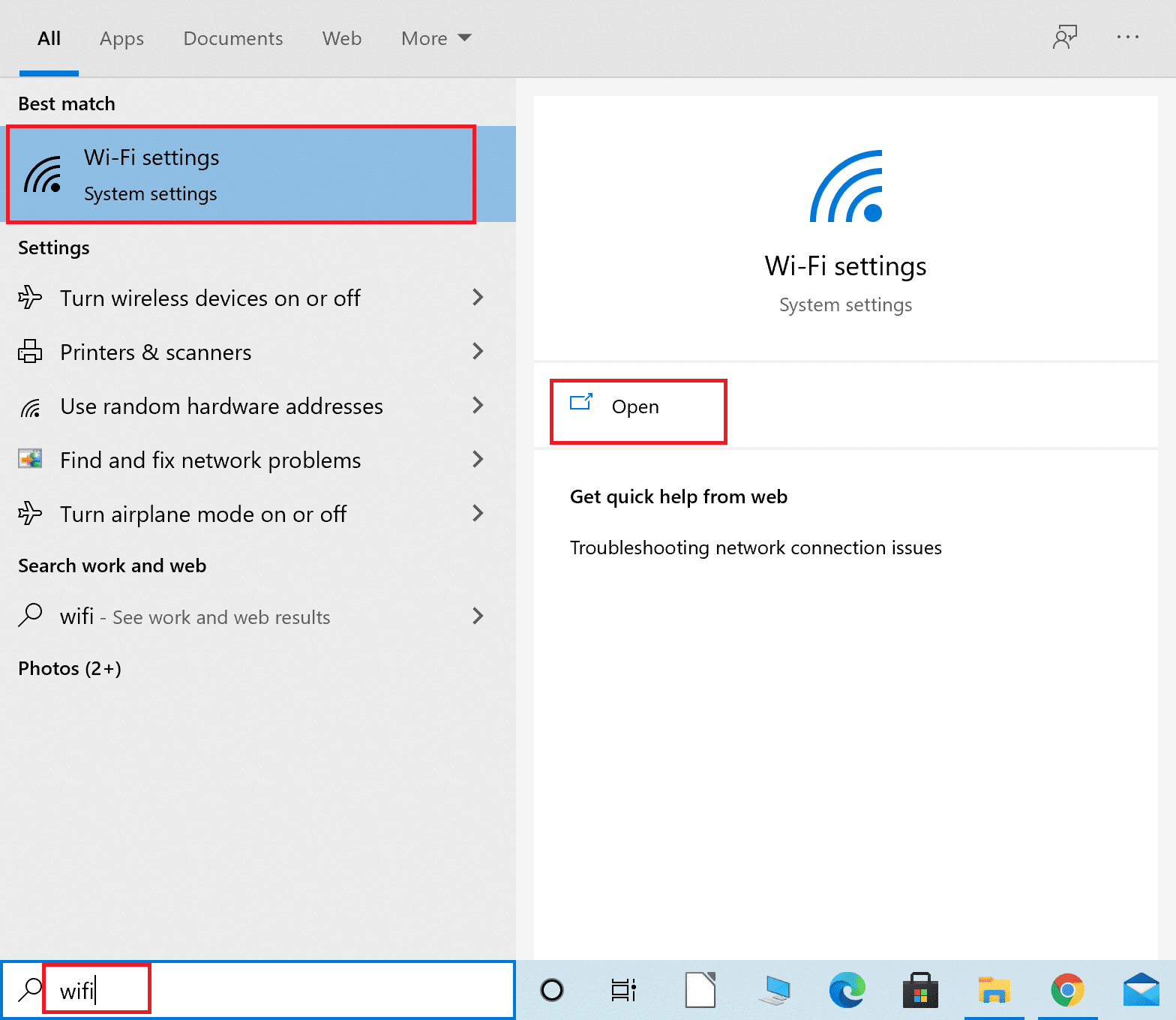Viewport: 1176px width, 1020px height.
Task: Switch to the Apps tab
Action: [121, 38]
